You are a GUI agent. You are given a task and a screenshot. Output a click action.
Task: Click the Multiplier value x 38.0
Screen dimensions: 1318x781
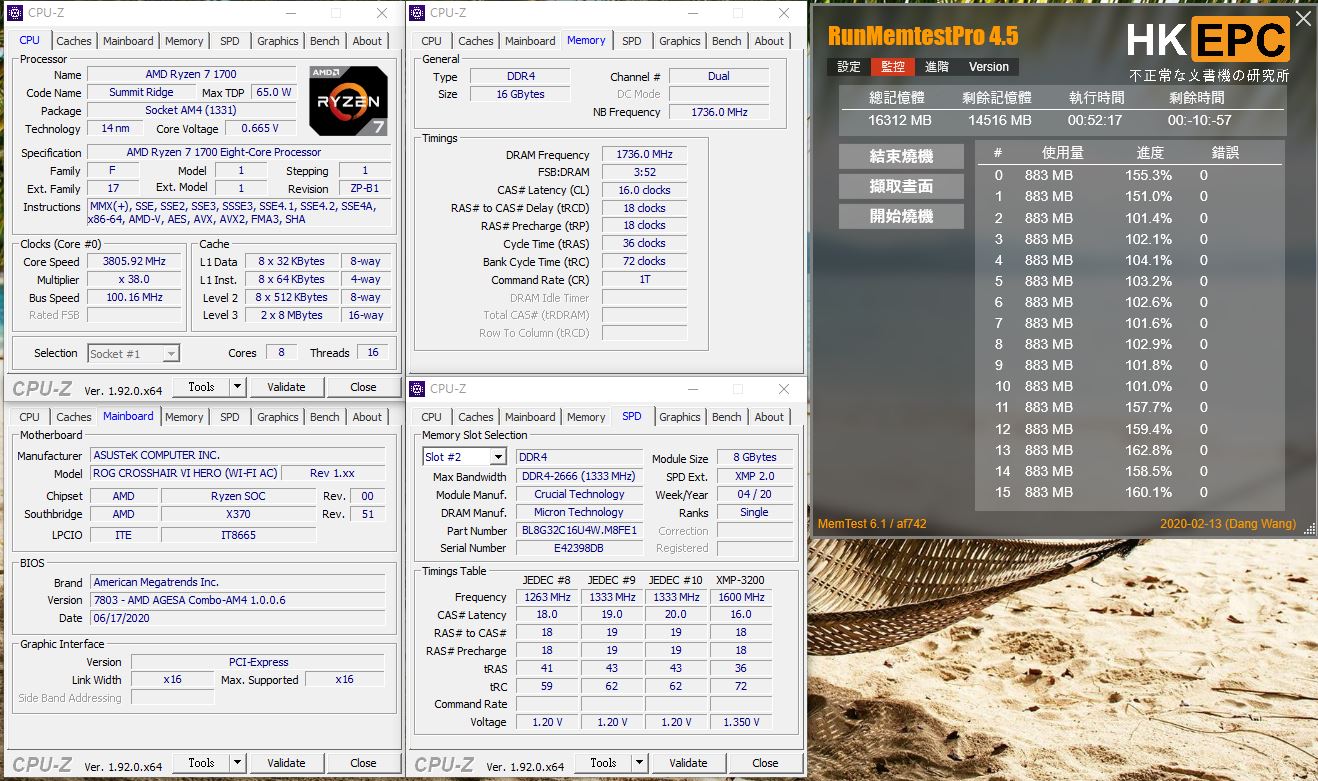tap(134, 280)
